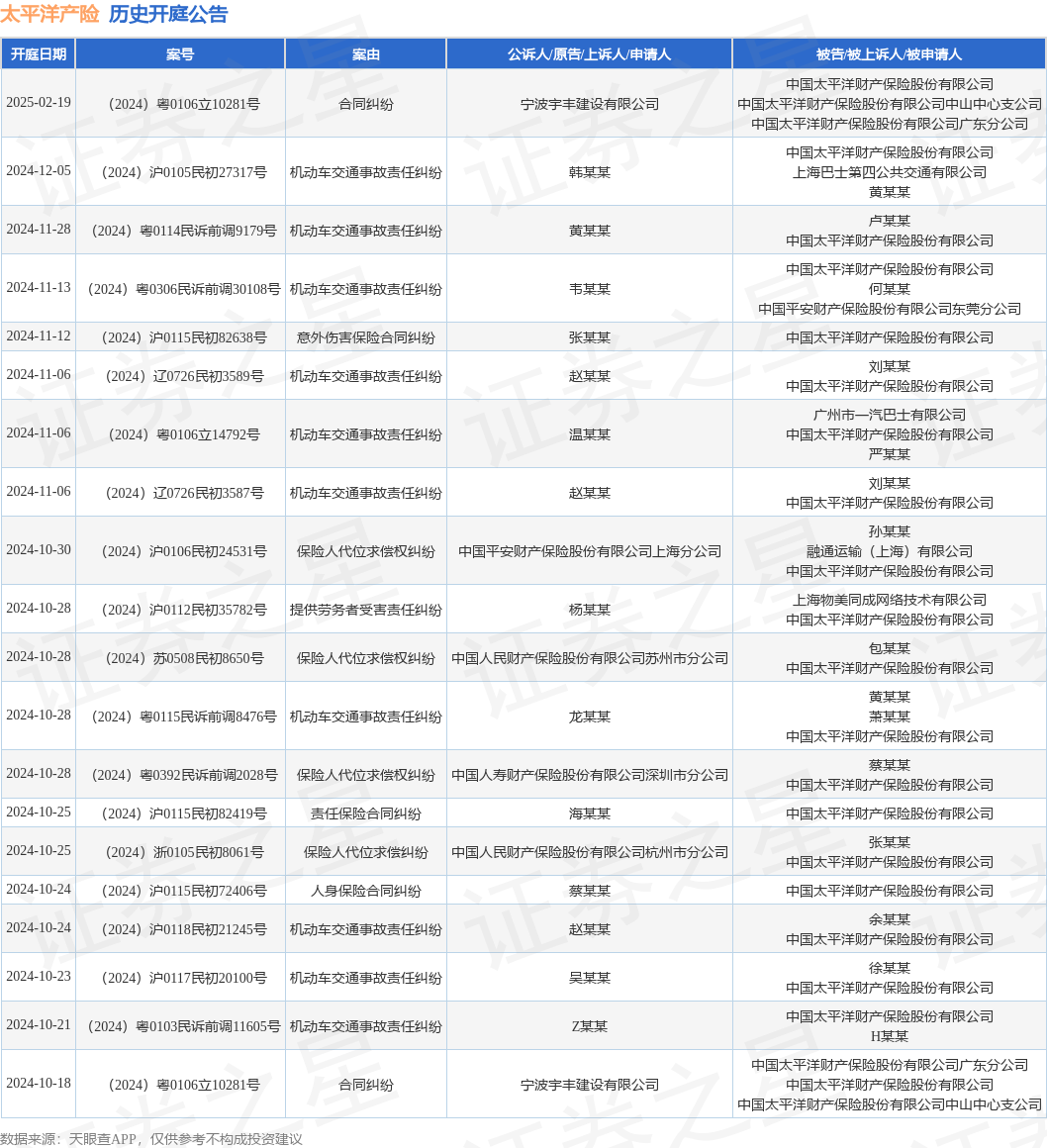Viewport: 1047px width, 1148px height.
Task: Click plaintiff 中国人寿财产保险股份有限公司深圳市分公司
Action: point(590,775)
